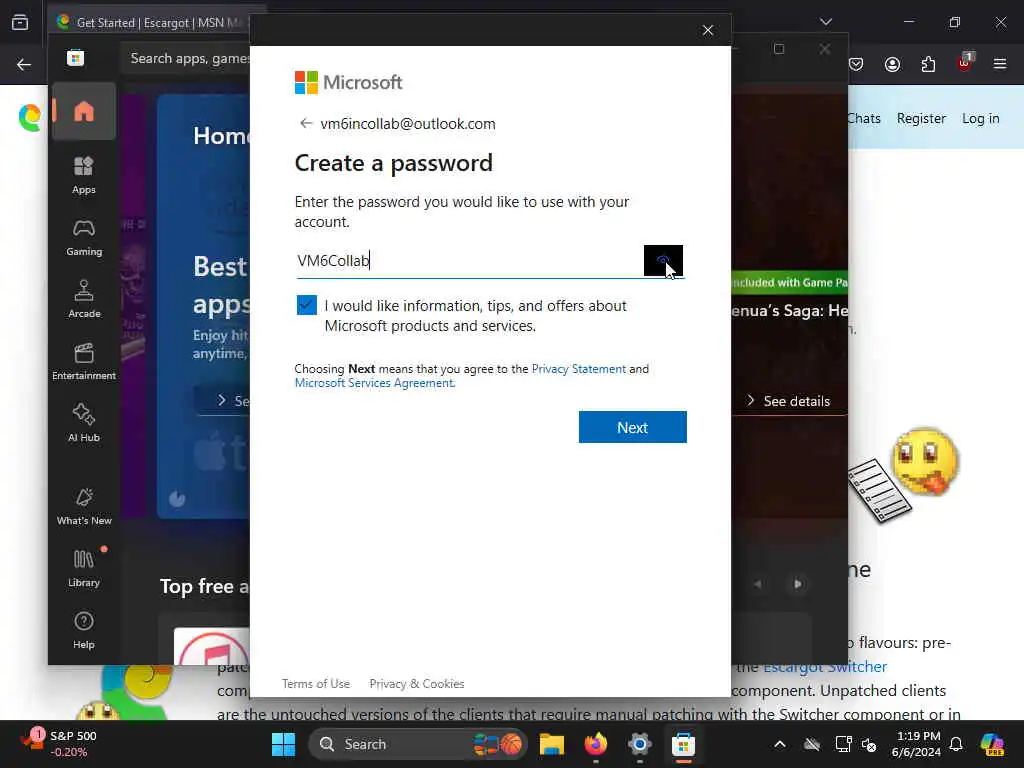The width and height of the screenshot is (1024, 768).
Task: Go to the previous Store carousel slide
Action: pos(758,584)
